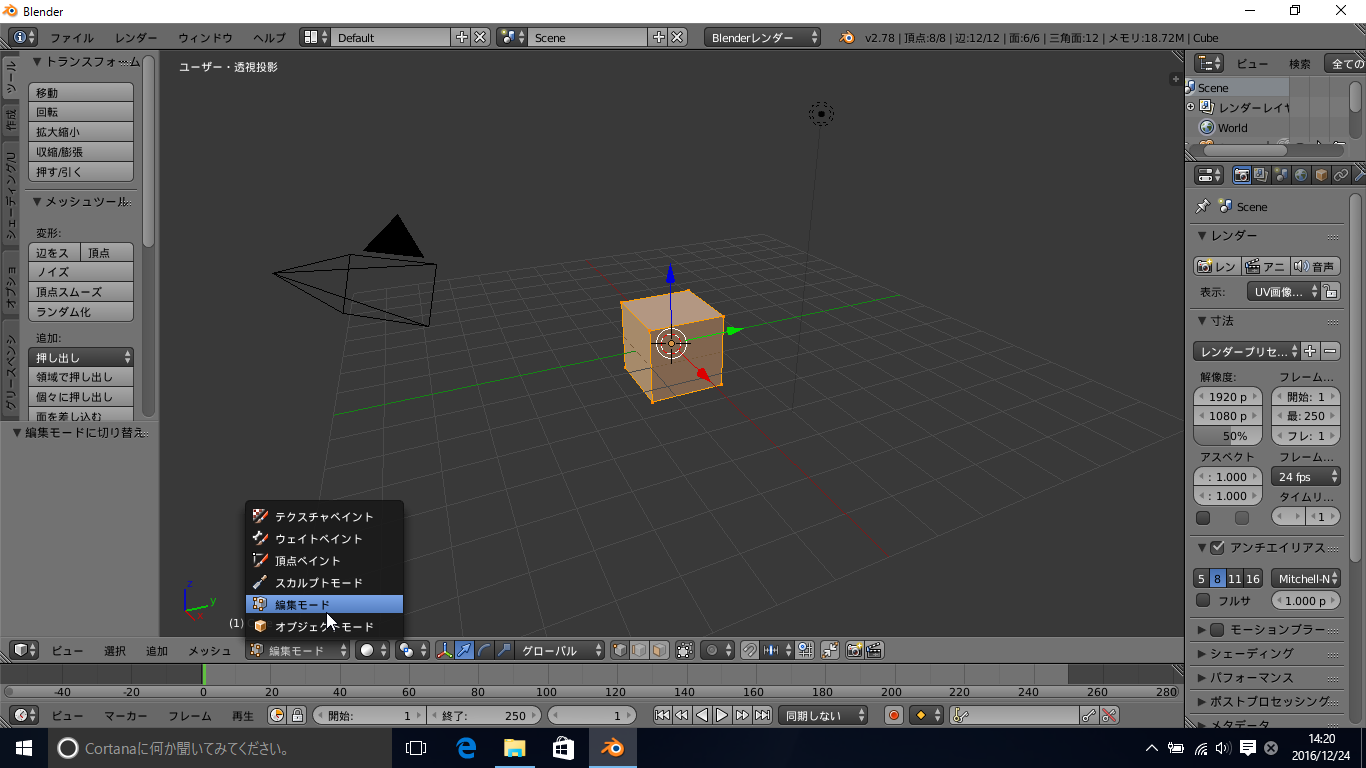Screen dimensions: 1366x768
Task: Enable the scale manipulator icon
Action: pos(504,650)
